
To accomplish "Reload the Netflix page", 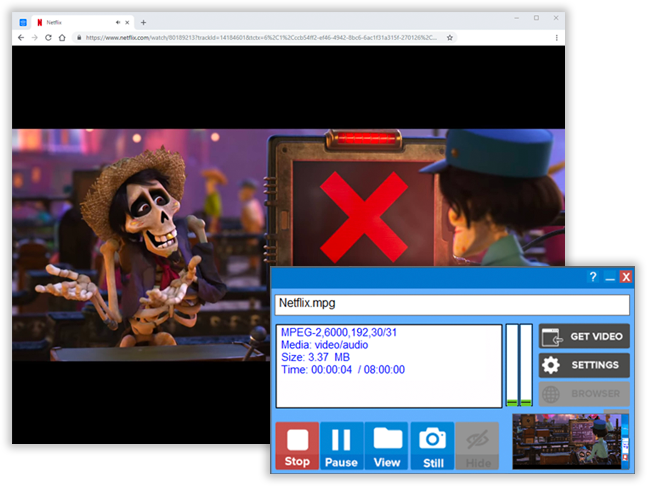I will coord(48,38).
